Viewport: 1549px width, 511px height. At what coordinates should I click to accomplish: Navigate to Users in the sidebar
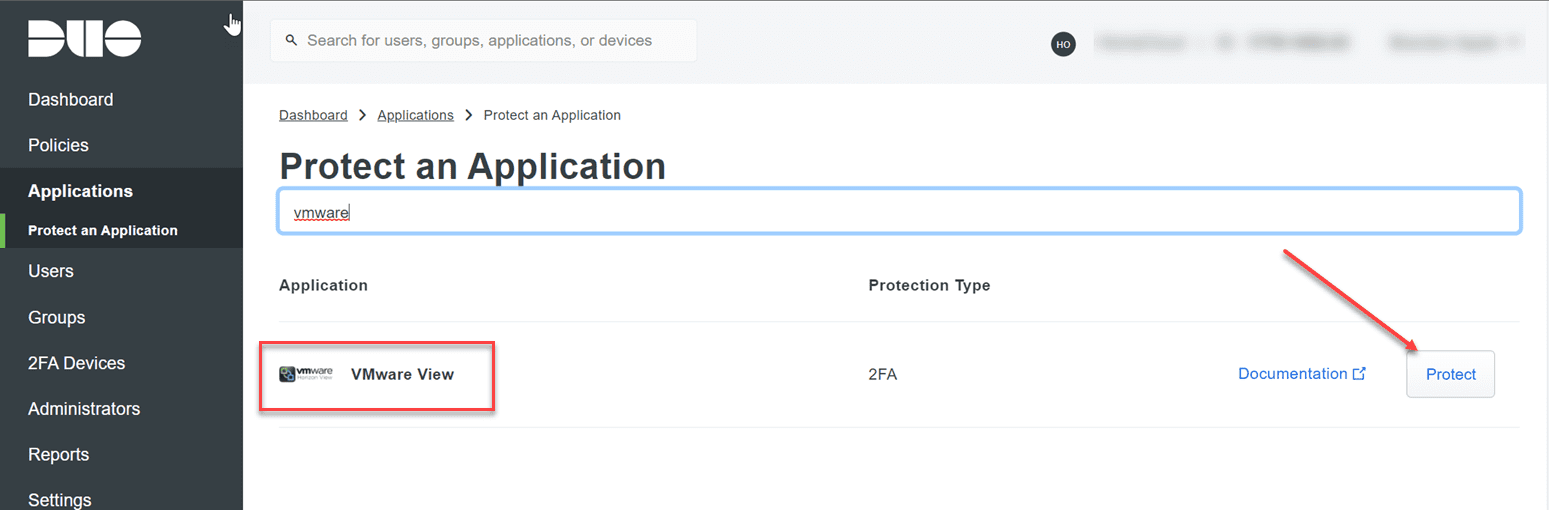(50, 271)
